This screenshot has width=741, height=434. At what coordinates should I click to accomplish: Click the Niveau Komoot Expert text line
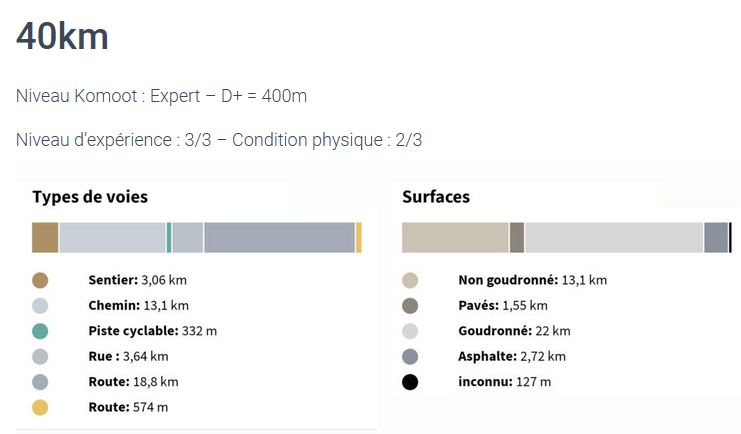pos(161,96)
